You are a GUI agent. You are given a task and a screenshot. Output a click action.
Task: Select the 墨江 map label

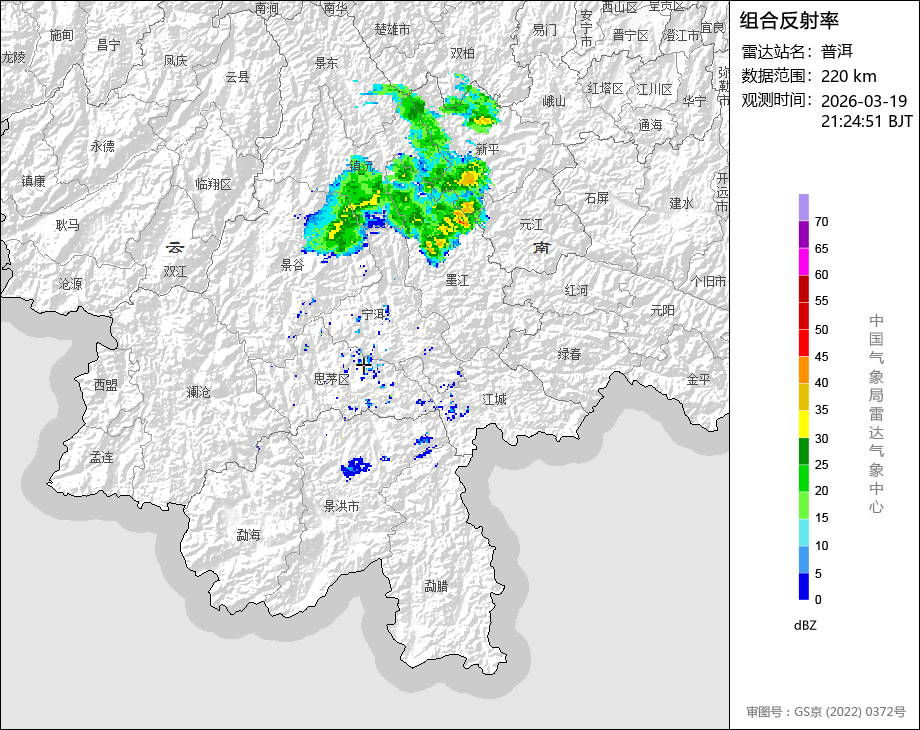(457, 280)
